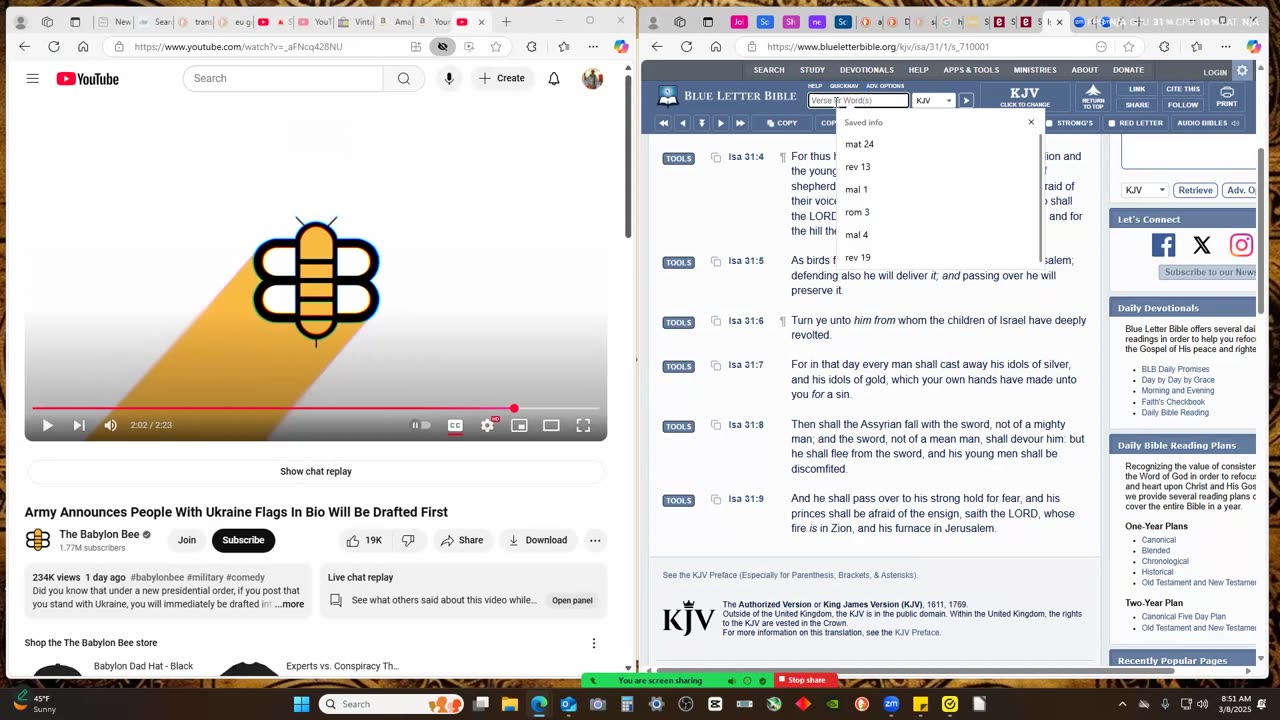The height and width of the screenshot is (720, 1280).
Task: Open KJV version dropdown beside search field
Action: [x=934, y=100]
